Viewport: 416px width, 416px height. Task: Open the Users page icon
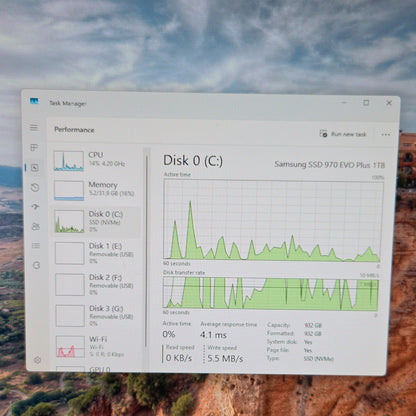pyautogui.click(x=36, y=227)
